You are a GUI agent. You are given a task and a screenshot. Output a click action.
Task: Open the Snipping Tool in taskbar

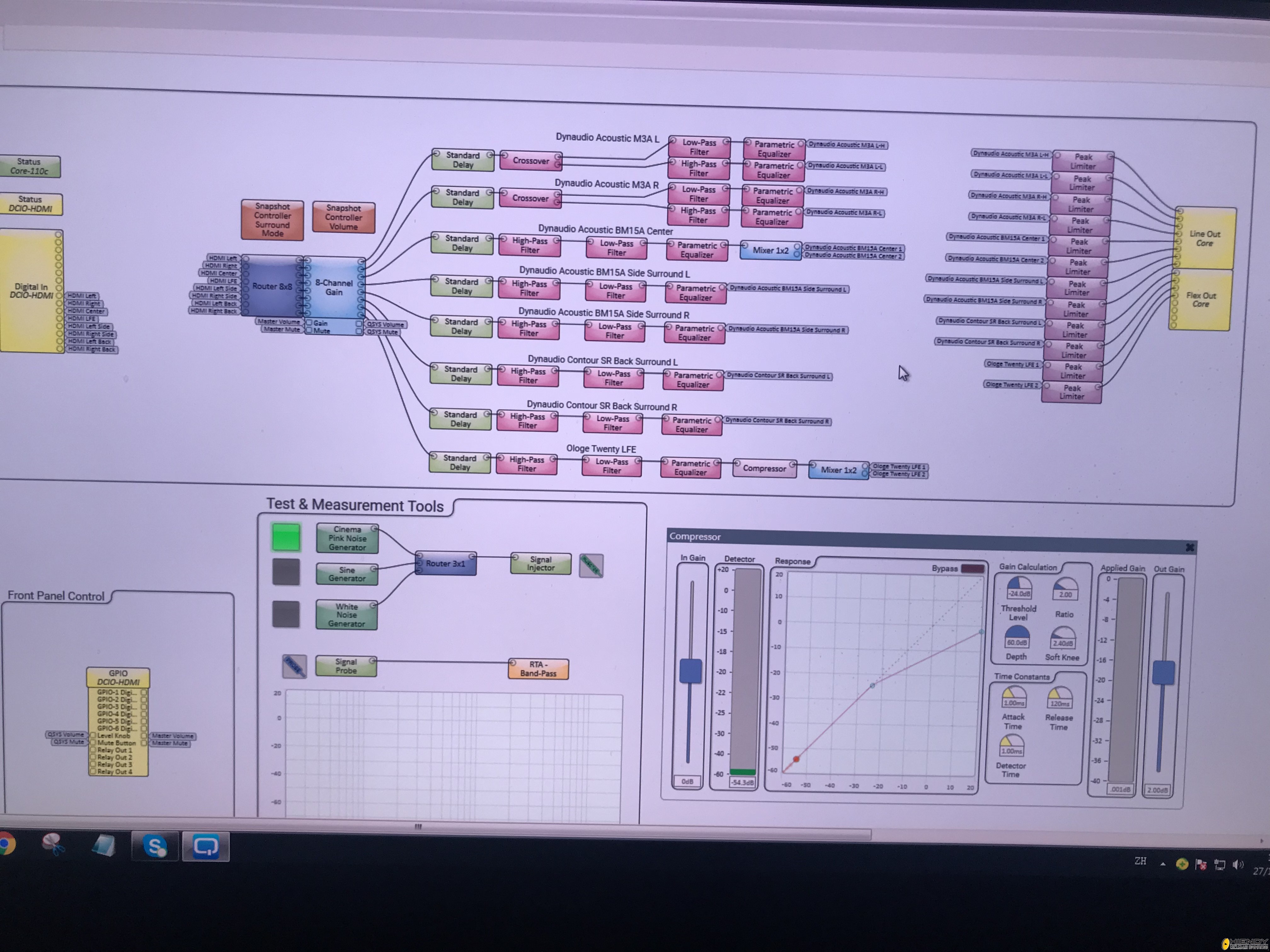click(x=54, y=845)
